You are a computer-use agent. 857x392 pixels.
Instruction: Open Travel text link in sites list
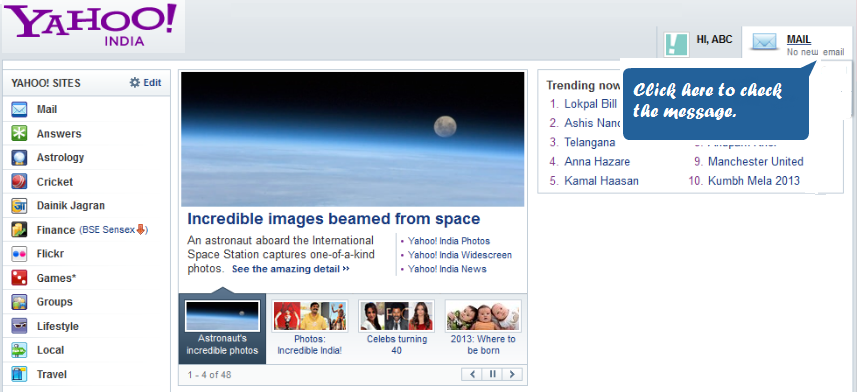(51, 375)
